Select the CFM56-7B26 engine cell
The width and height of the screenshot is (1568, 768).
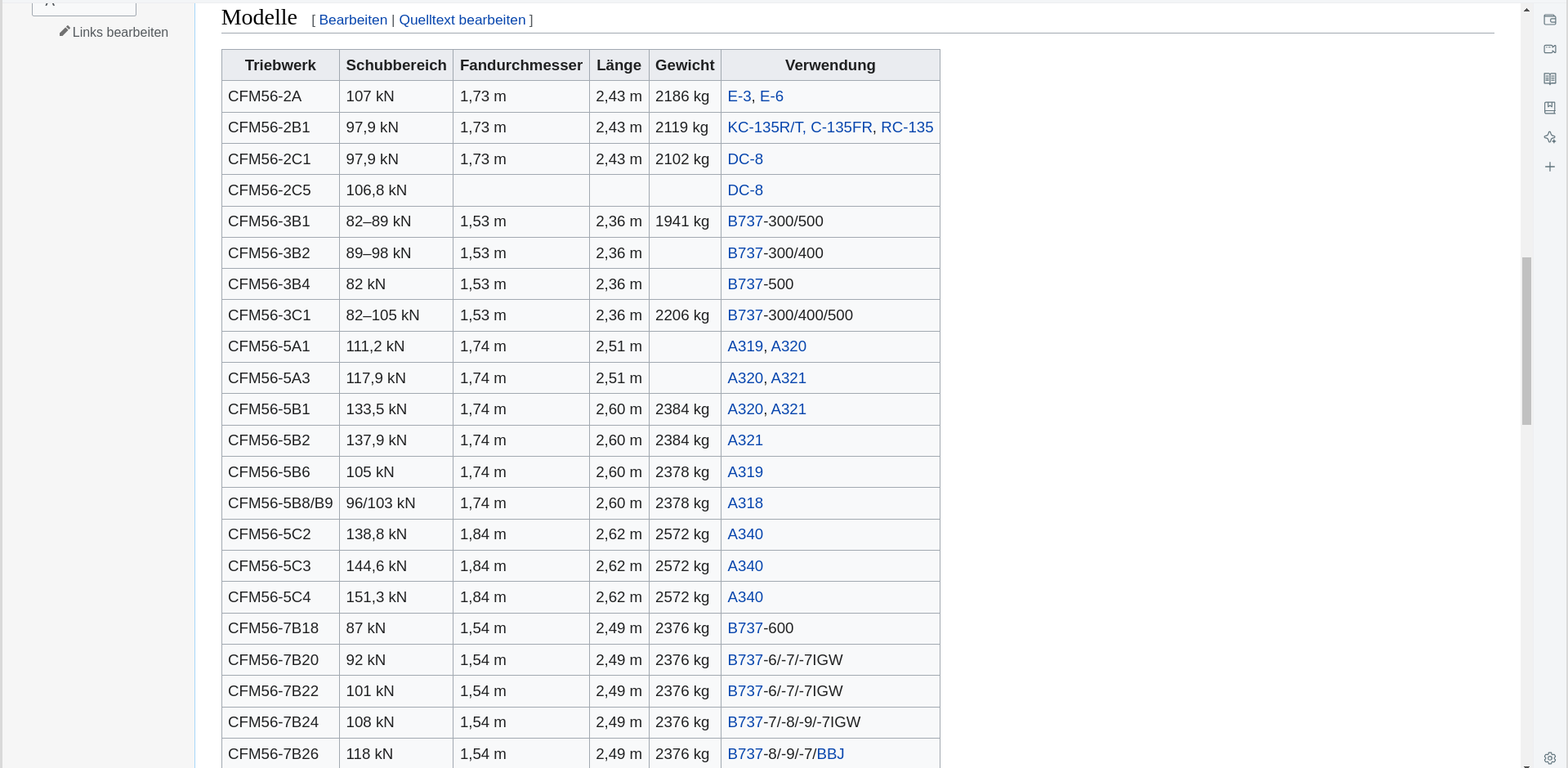(x=280, y=754)
